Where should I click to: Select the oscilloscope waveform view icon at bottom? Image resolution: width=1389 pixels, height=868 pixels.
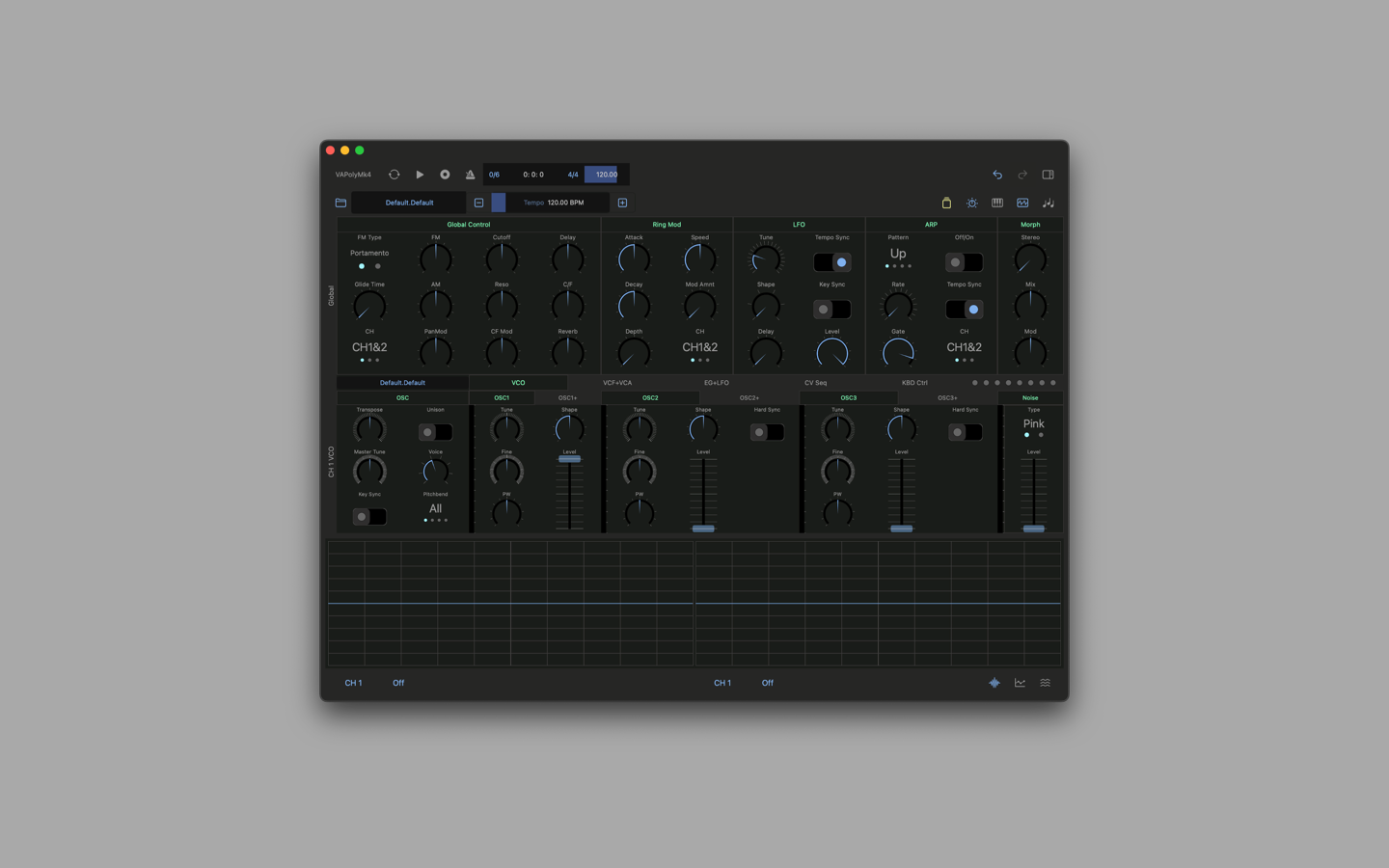tap(994, 683)
